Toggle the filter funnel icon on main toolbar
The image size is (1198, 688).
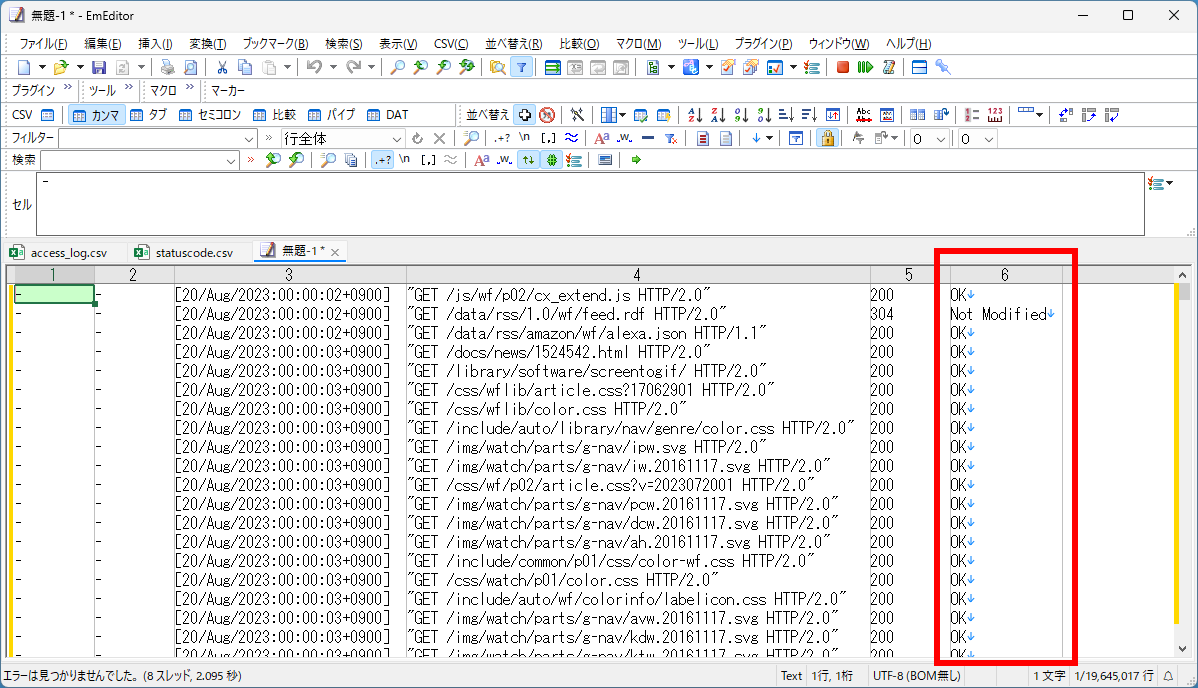click(521, 66)
